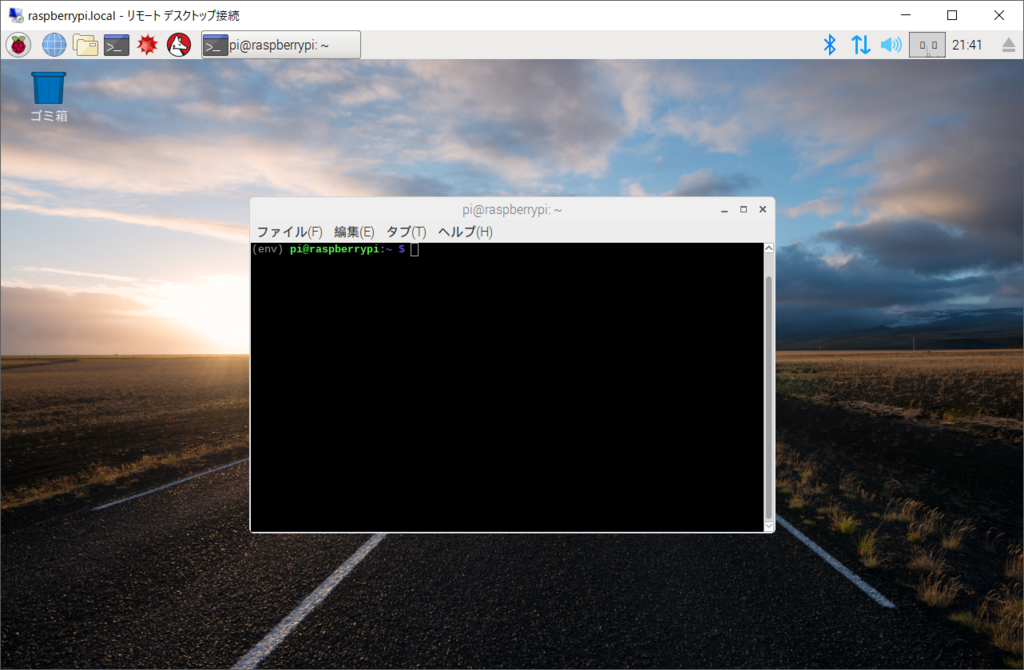
Task: Open the File Manager folder icon
Action: [x=85, y=45]
